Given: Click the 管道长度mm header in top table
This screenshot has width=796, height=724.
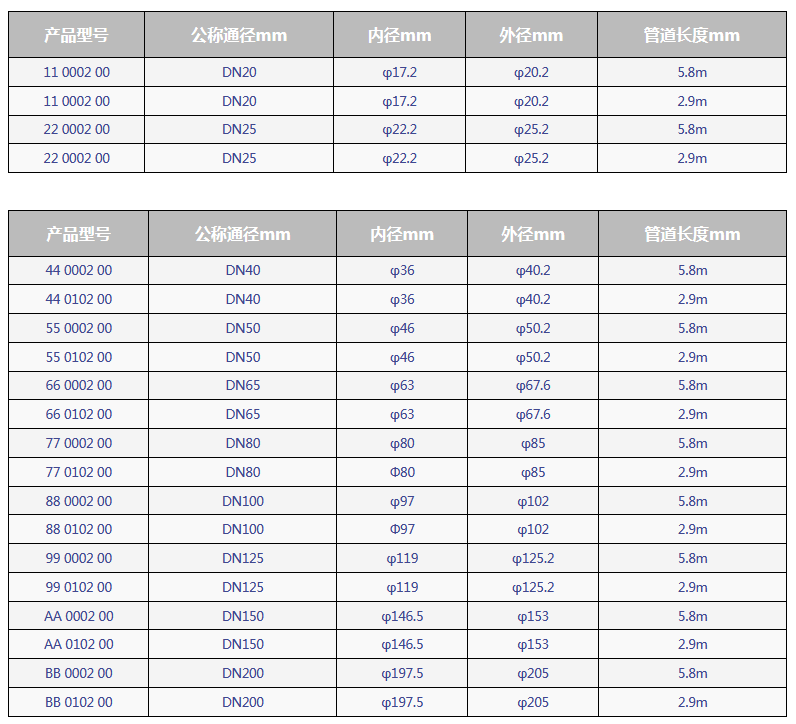Looking at the screenshot, I should pos(692,35).
